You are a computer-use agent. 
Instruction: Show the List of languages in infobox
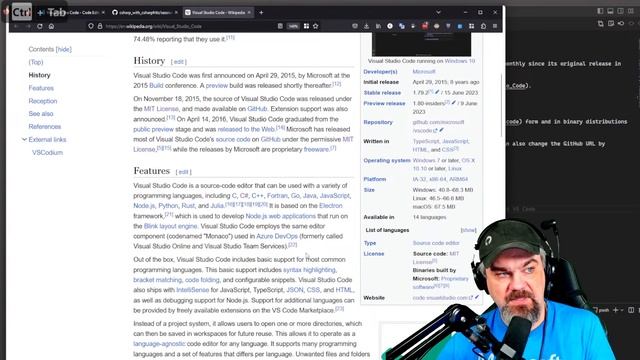[x=468, y=230]
